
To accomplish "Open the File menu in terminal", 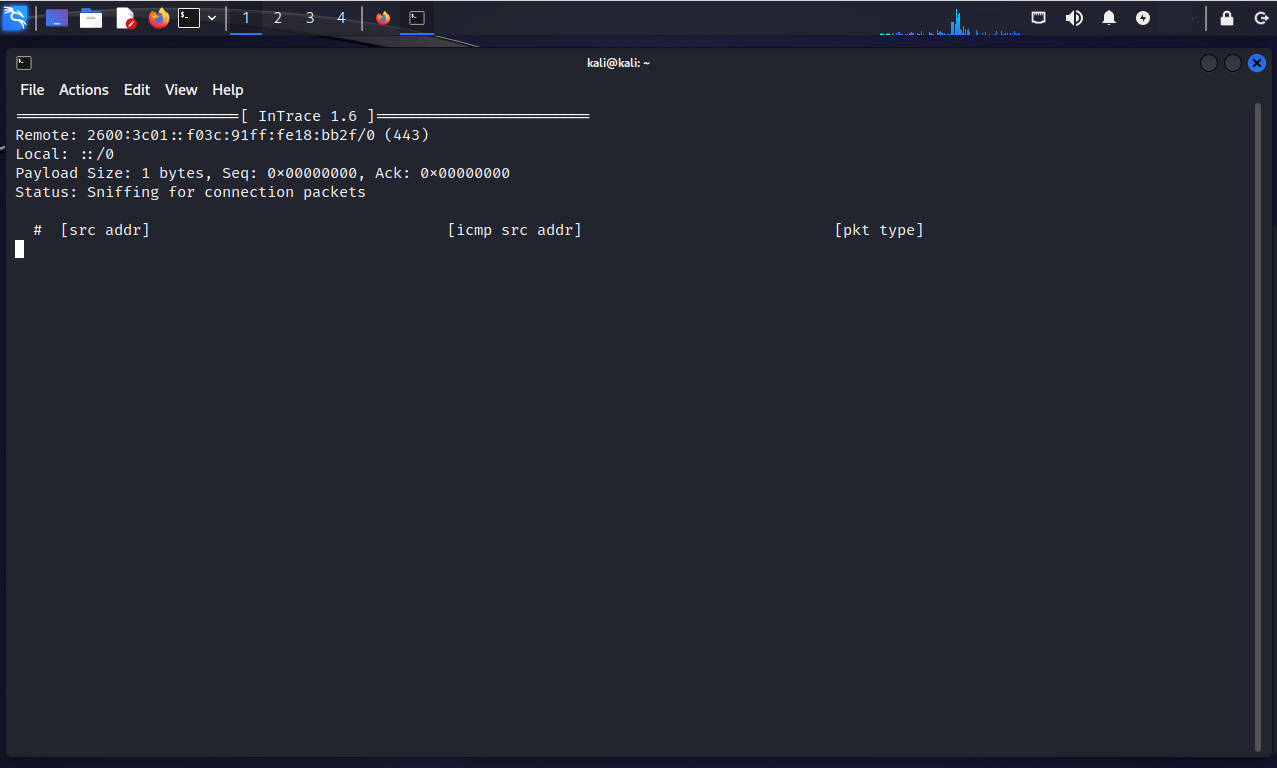I will tap(32, 90).
